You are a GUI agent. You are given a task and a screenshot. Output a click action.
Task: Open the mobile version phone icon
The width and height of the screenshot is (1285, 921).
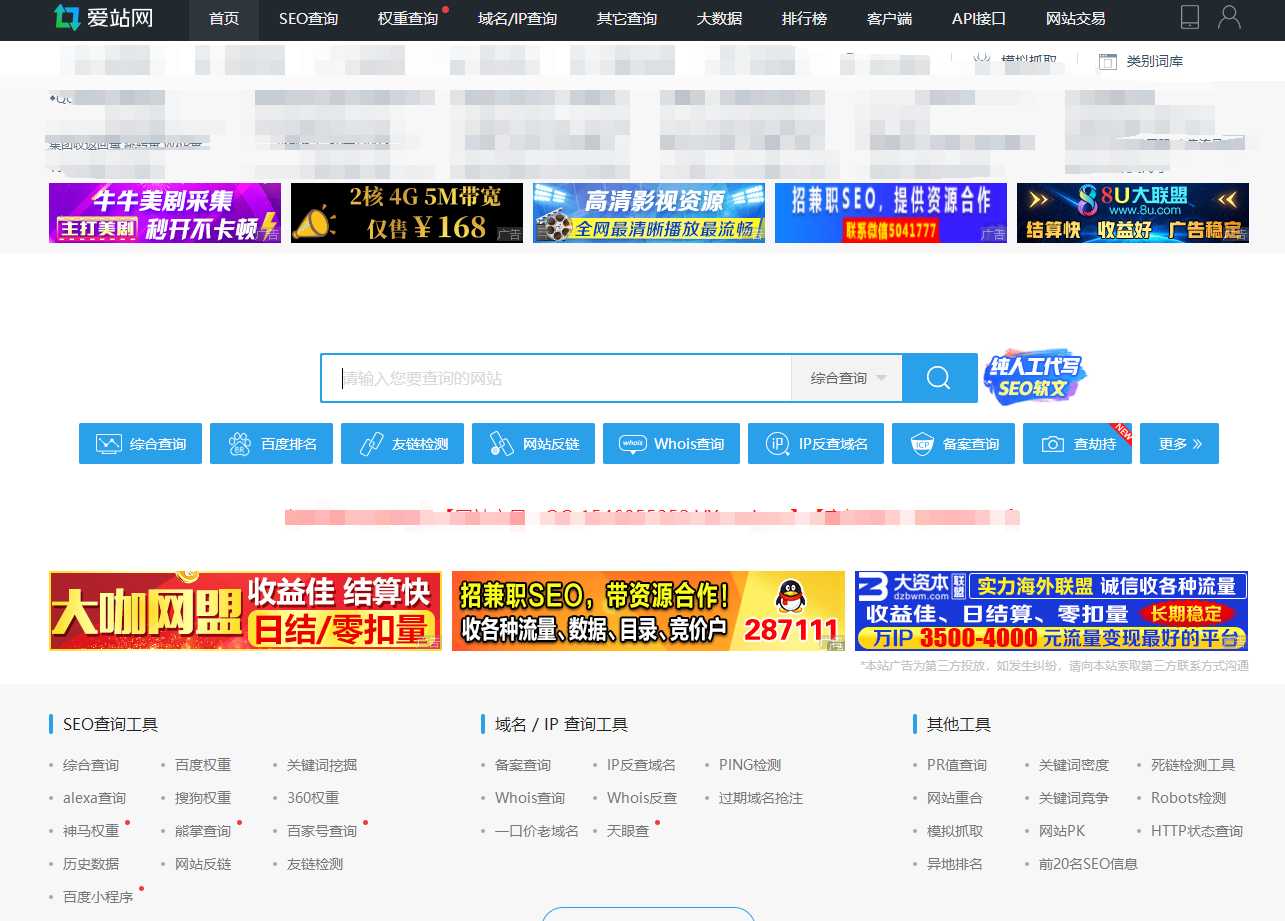pyautogui.click(x=1189, y=17)
